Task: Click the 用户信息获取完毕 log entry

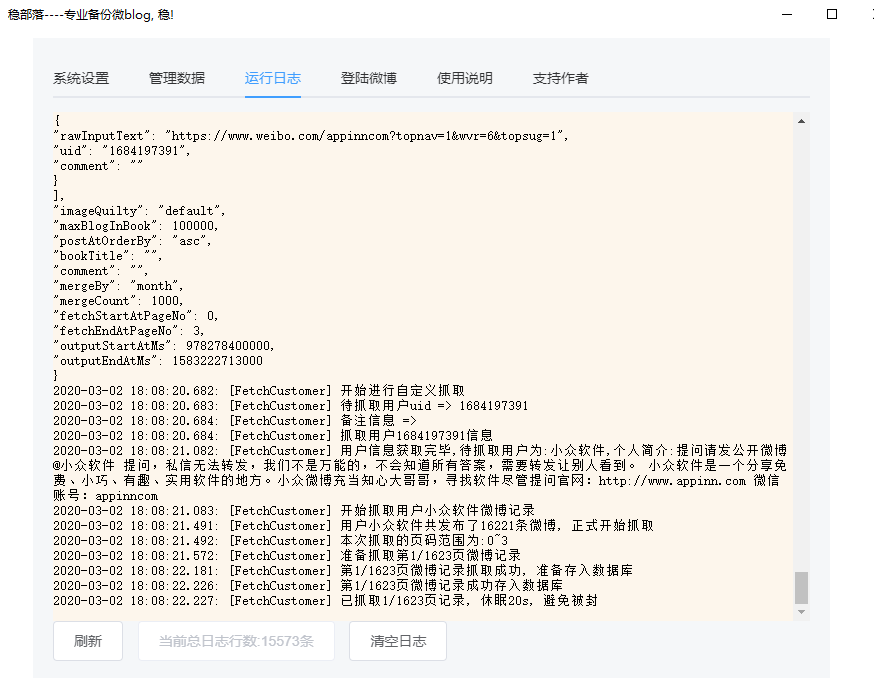Action: [420, 473]
